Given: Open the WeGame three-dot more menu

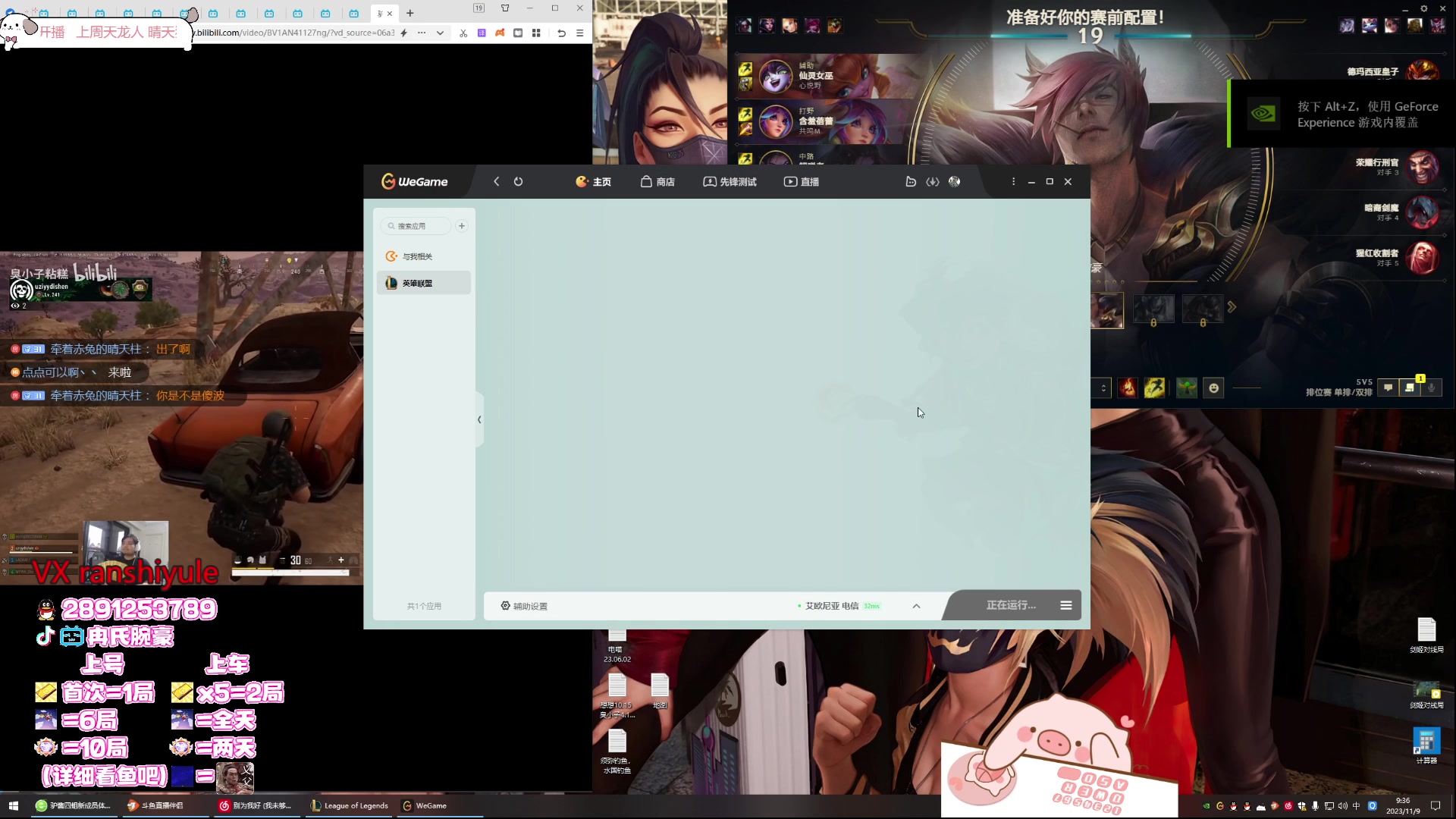Looking at the screenshot, I should [x=1013, y=181].
